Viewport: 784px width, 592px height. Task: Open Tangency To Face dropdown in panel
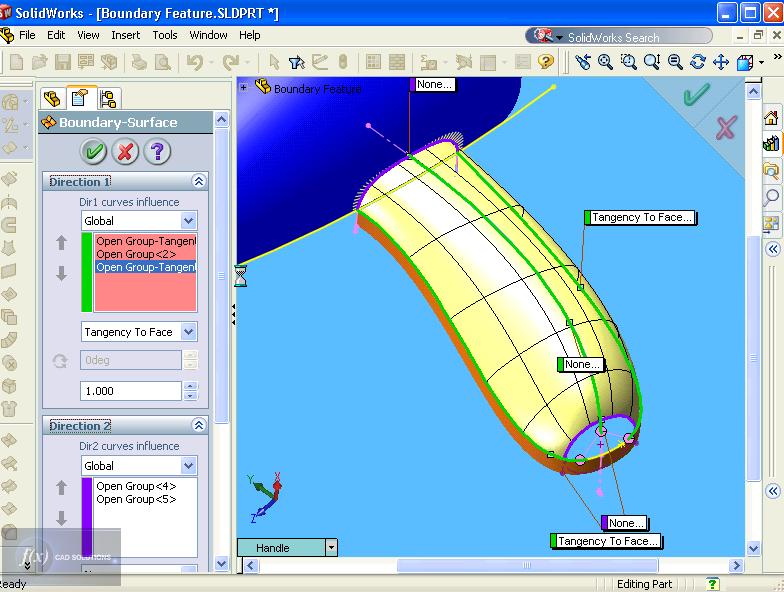pos(188,332)
